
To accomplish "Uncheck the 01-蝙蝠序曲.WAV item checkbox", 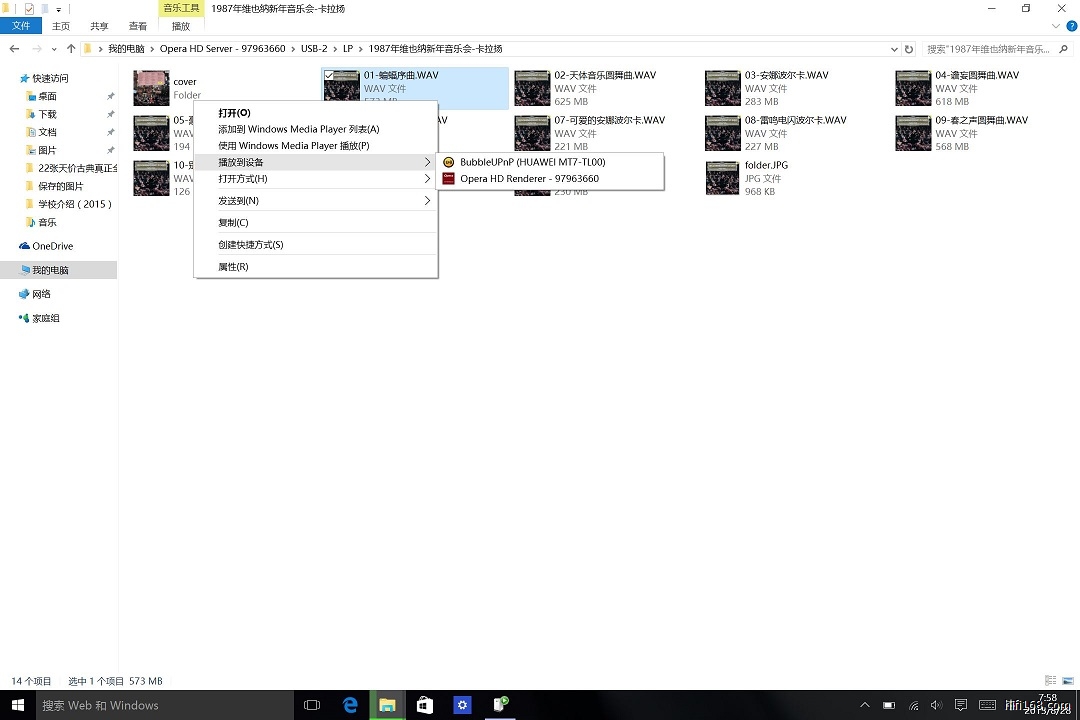I will point(329,75).
